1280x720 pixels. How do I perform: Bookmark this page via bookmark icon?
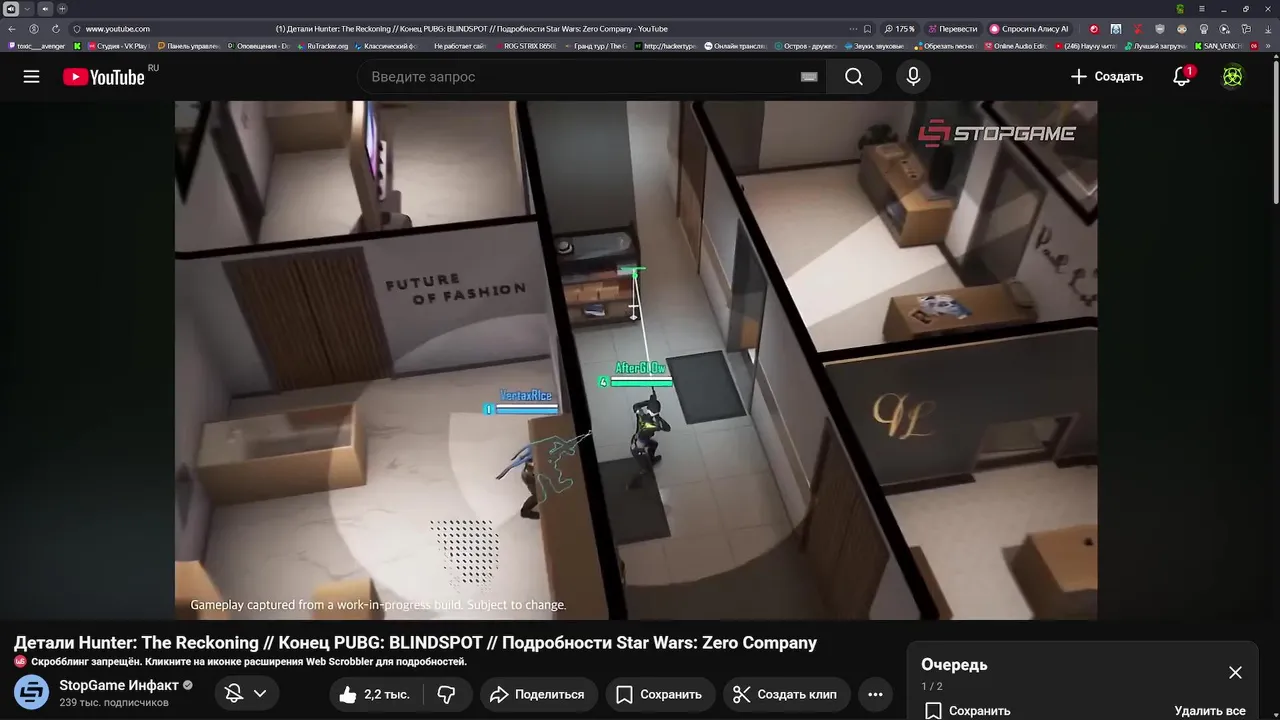867,29
